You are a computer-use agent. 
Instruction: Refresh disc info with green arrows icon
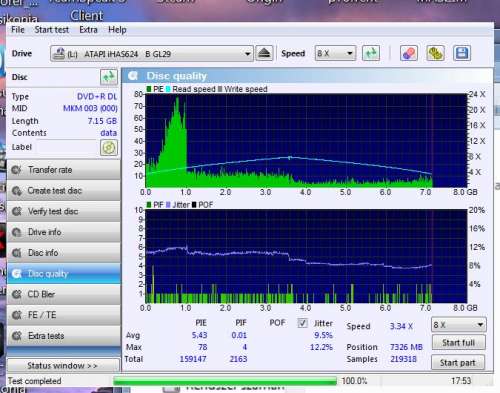(109, 77)
